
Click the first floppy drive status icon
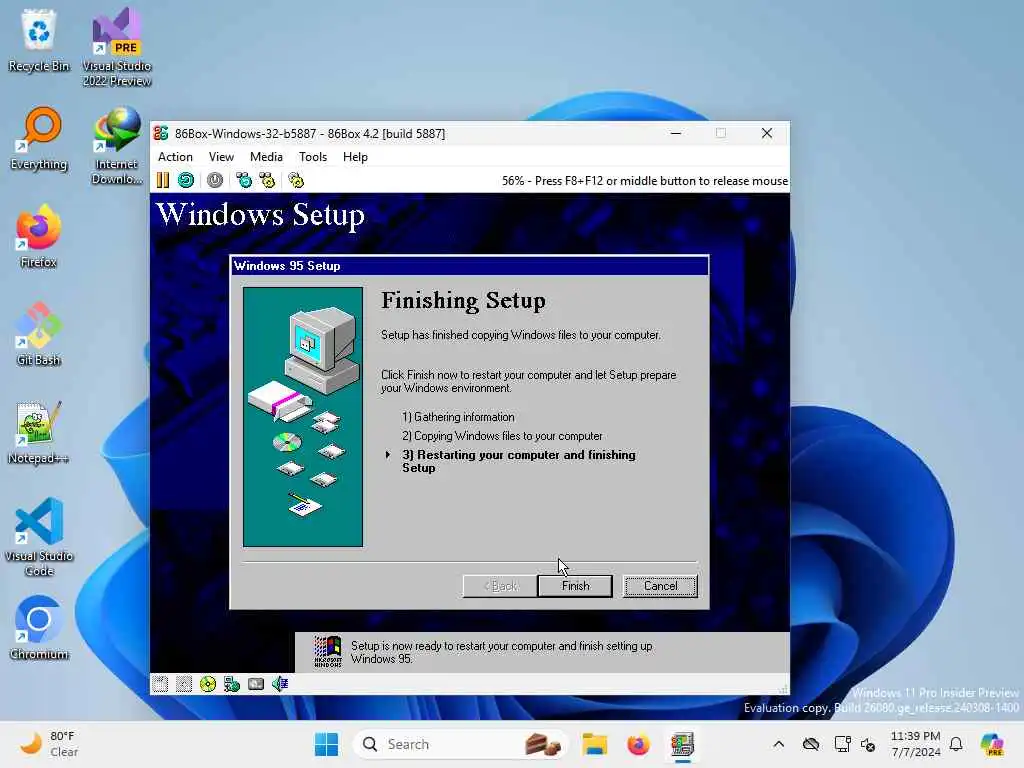pos(160,684)
